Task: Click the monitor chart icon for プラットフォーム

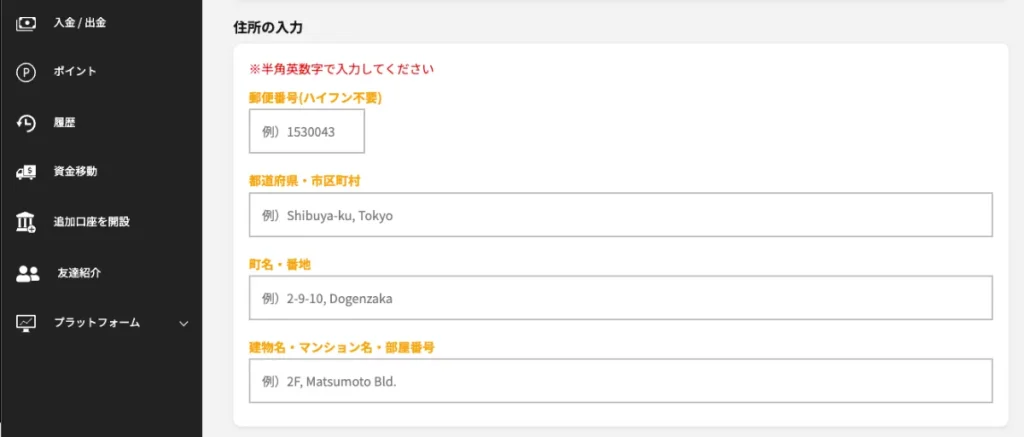Action: coord(27,323)
